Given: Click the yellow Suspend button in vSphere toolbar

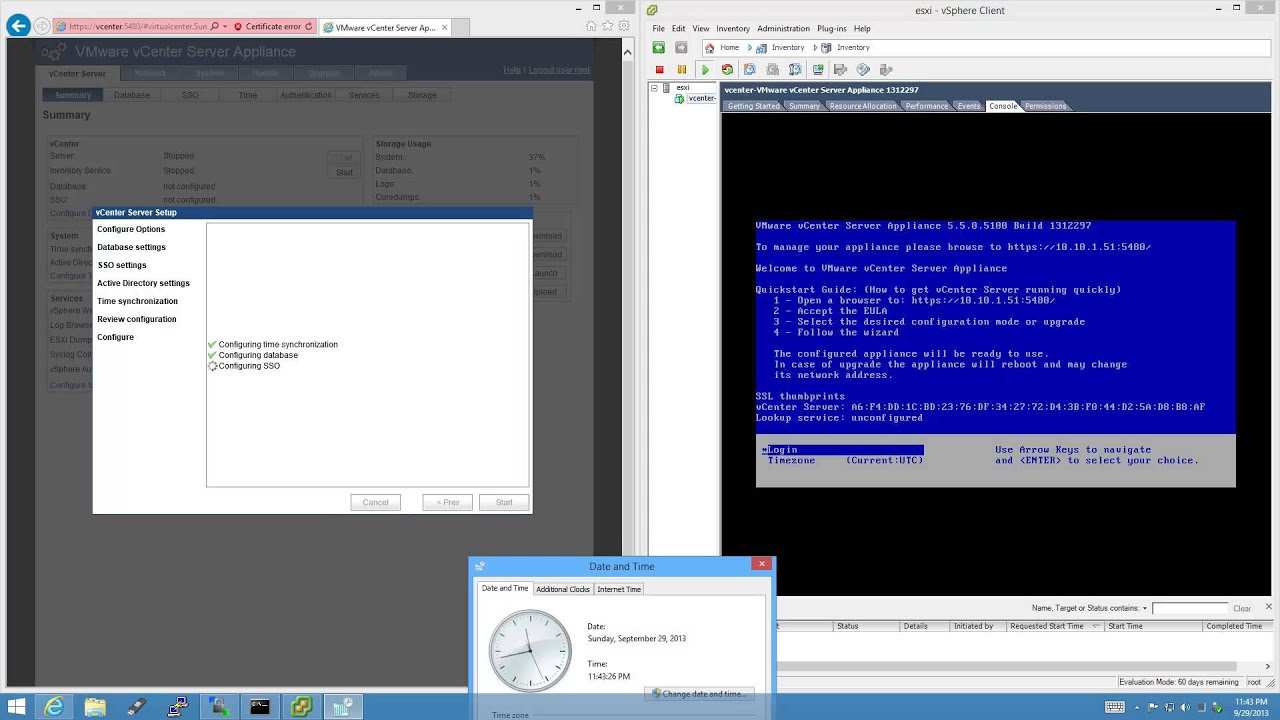Looking at the screenshot, I should [x=682, y=70].
